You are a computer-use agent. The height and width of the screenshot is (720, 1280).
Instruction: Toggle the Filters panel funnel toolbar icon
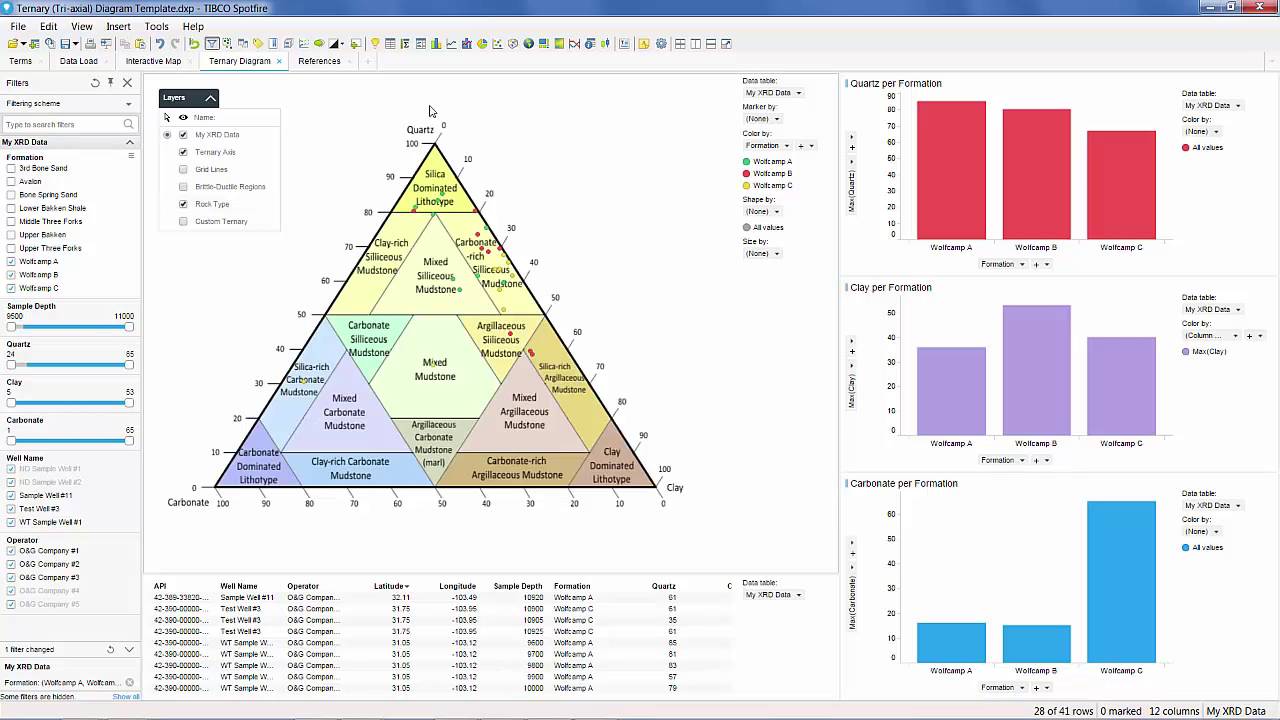[212, 44]
